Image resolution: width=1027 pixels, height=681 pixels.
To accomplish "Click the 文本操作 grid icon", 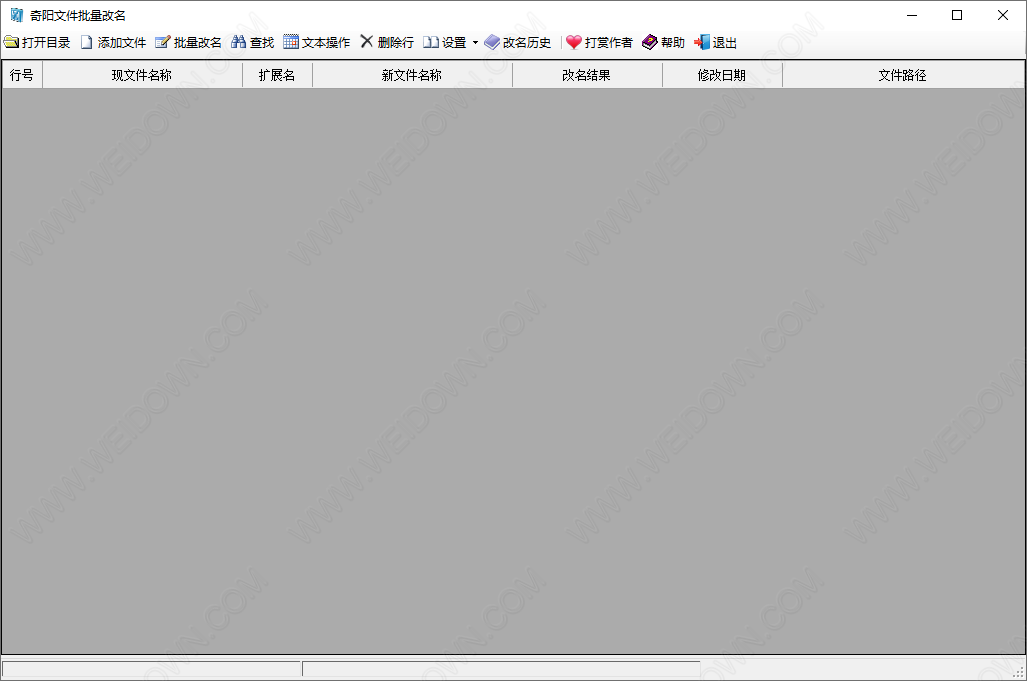I will coord(291,43).
